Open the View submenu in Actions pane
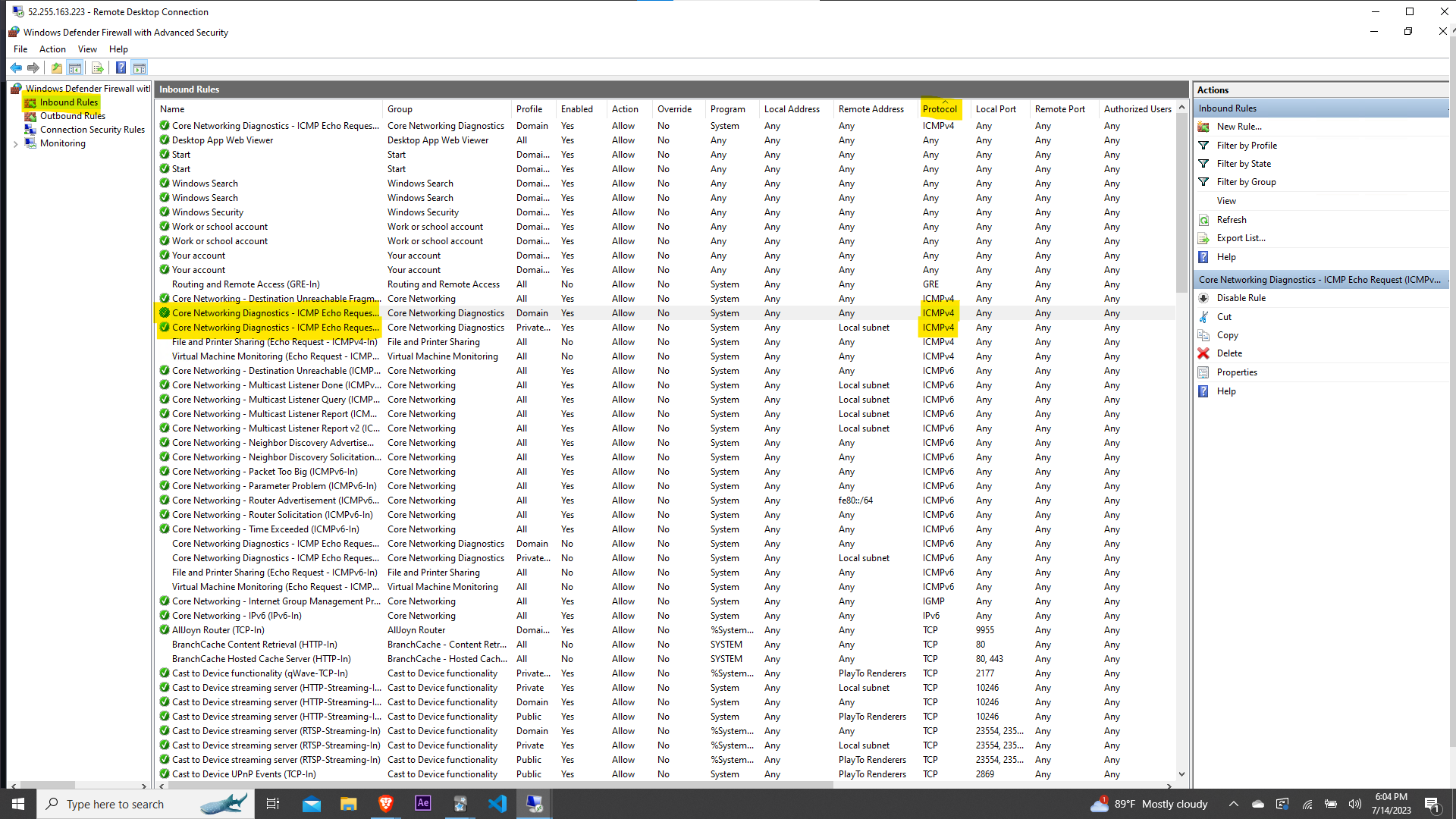 tap(1226, 201)
